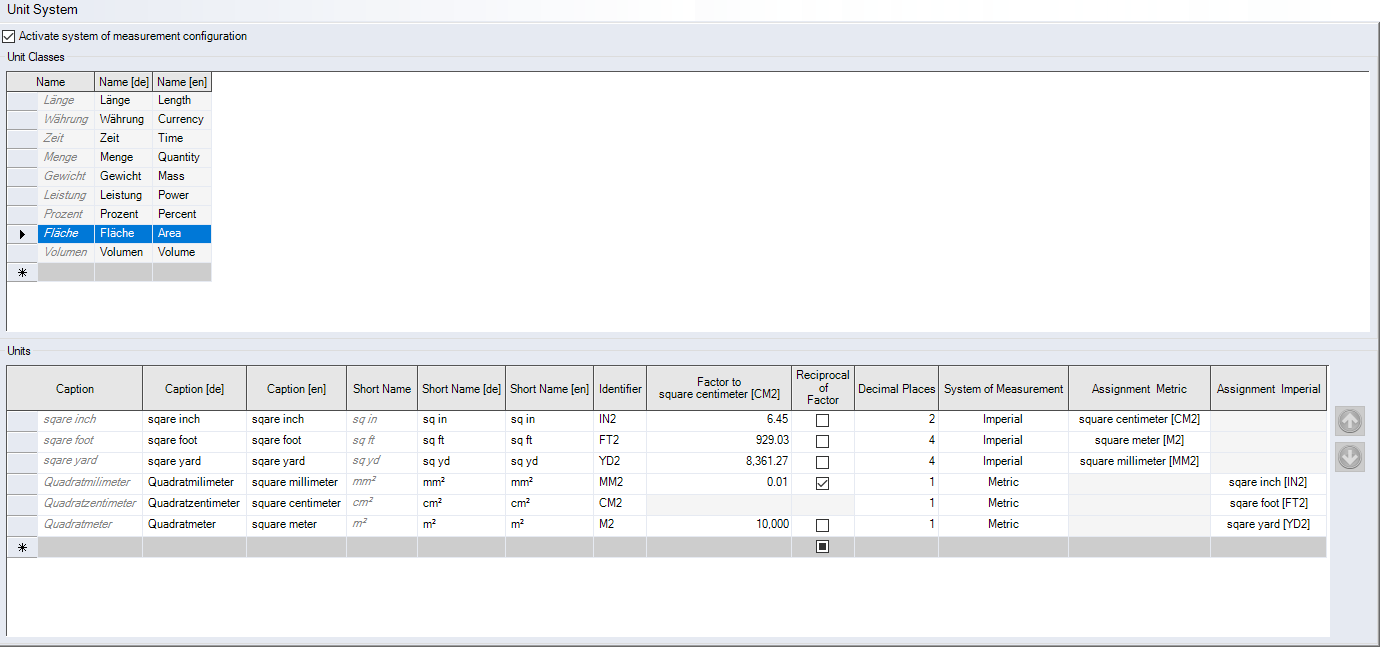The image size is (1380, 647).
Task: Open Assignment Imperial cell for Quadratzentimeter
Action: tap(1268, 503)
